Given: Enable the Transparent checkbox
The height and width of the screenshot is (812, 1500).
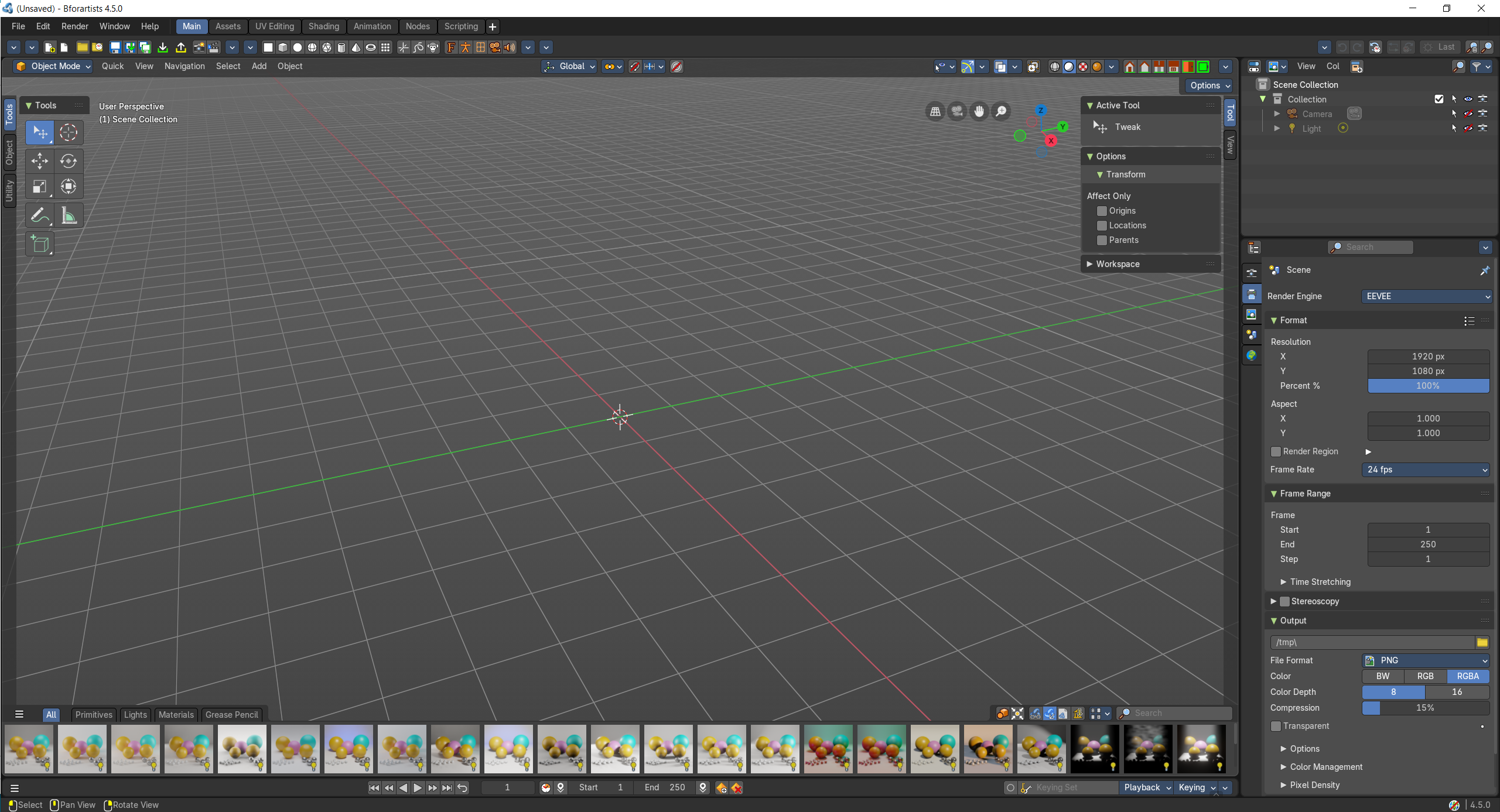Looking at the screenshot, I should point(1276,726).
